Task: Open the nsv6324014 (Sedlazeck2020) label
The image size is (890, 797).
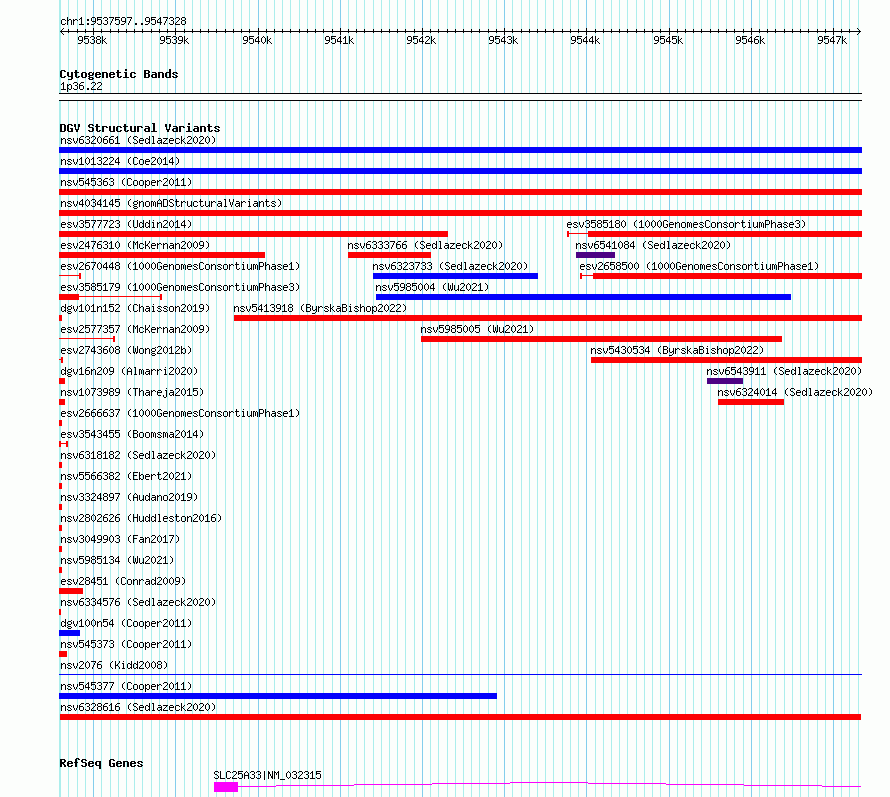Action: tap(795, 392)
